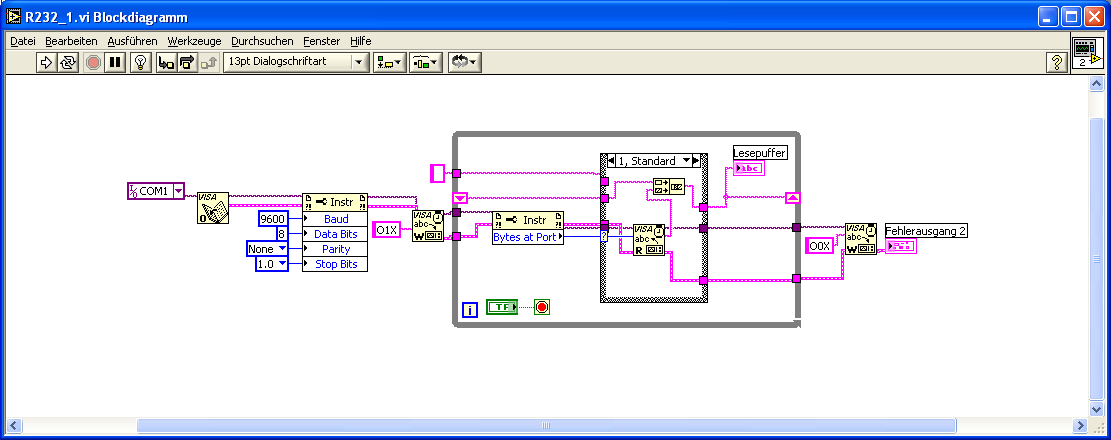Screen dimensions: 1111x440
Task: Open the Ausführen menu
Action: 132,41
